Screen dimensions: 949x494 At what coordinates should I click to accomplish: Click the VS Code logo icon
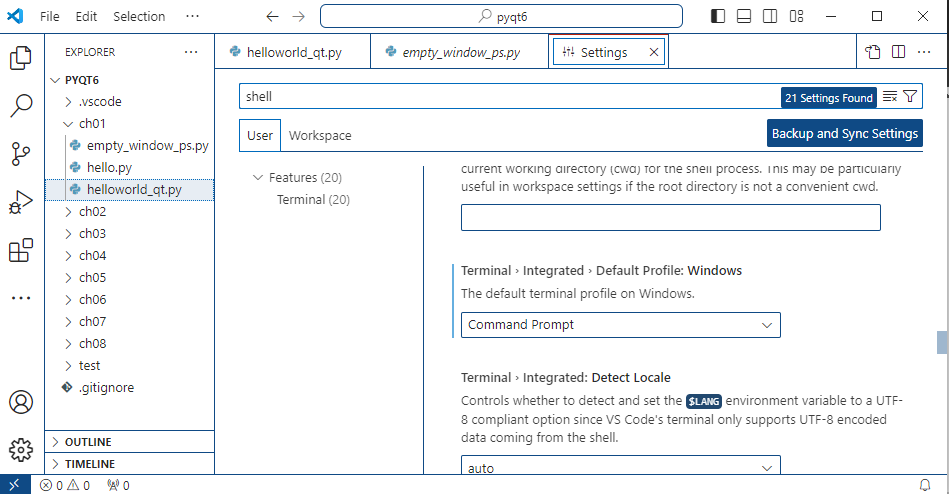tap(15, 16)
